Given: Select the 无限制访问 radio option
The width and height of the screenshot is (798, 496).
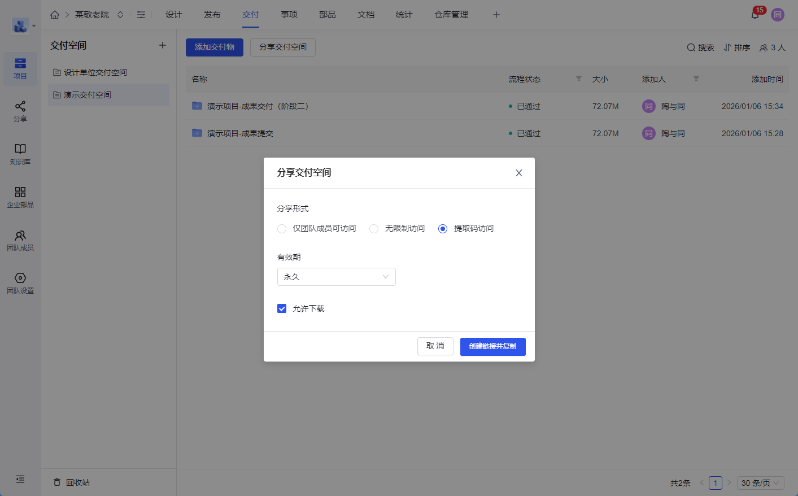Looking at the screenshot, I should tap(374, 229).
